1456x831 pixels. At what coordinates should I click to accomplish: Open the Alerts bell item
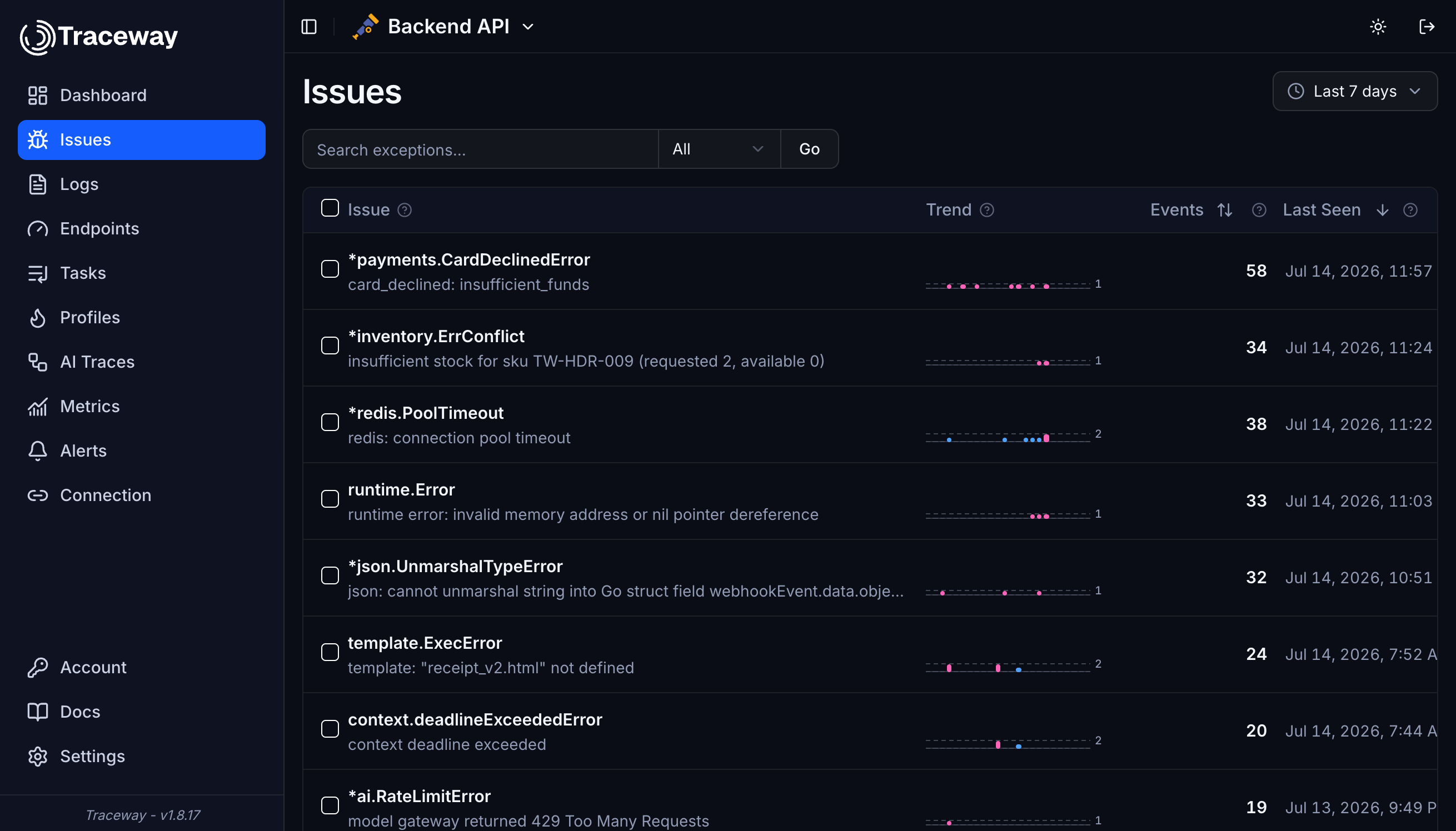coord(142,451)
